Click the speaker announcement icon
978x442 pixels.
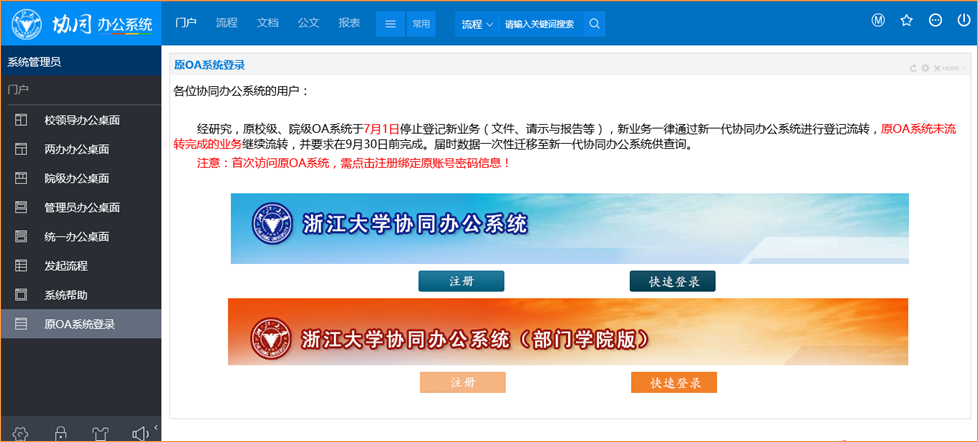(x=140, y=433)
